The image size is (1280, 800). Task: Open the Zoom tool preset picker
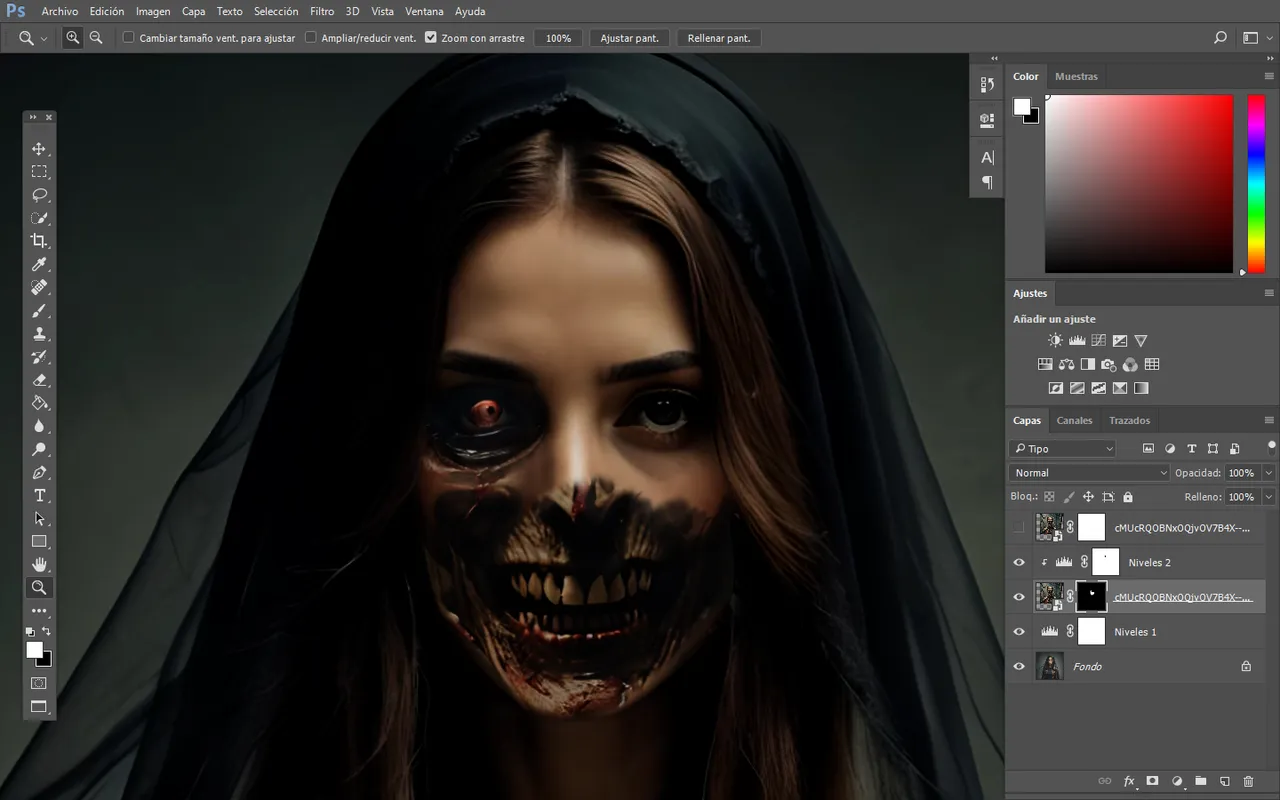click(33, 38)
